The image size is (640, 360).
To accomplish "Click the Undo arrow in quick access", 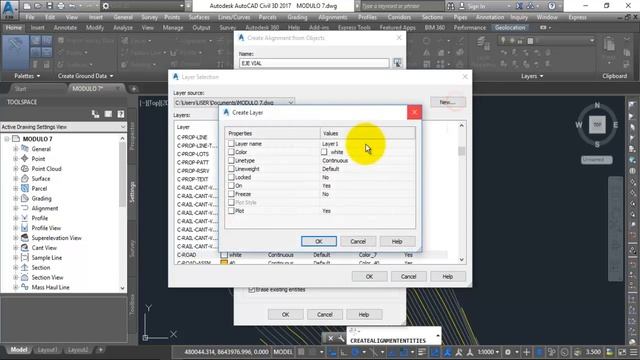I will click(72, 6).
